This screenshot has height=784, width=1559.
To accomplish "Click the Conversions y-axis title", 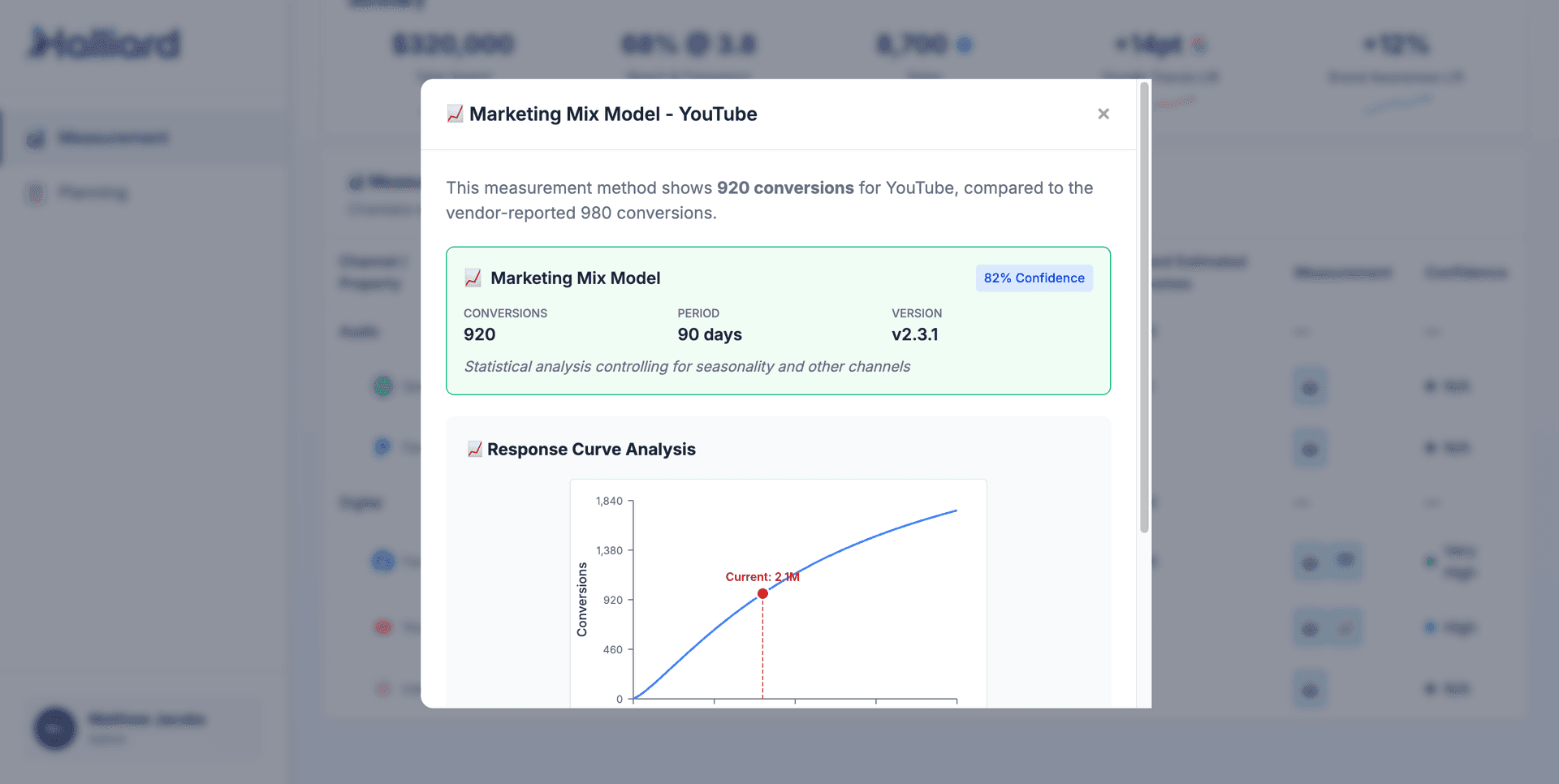I will tap(581, 599).
